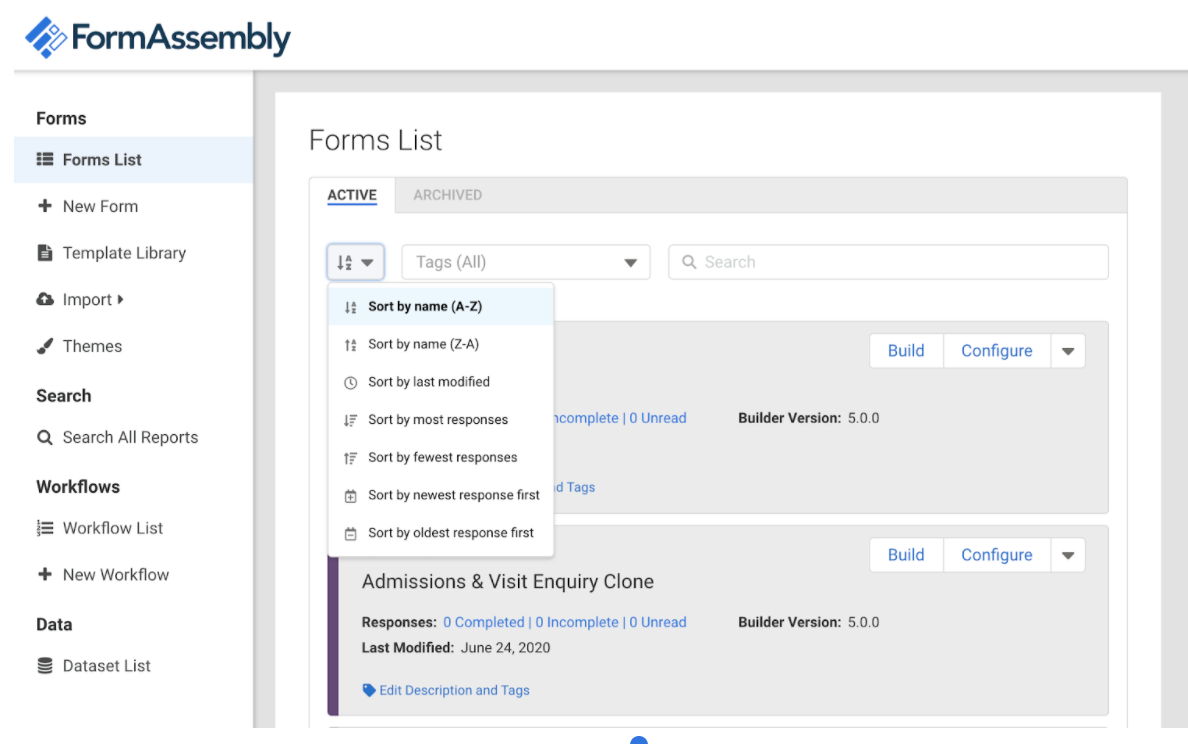Open 0 Incomplete link for Admissions Clone
Screen dimensions: 1188x744
pyautogui.click(x=577, y=622)
